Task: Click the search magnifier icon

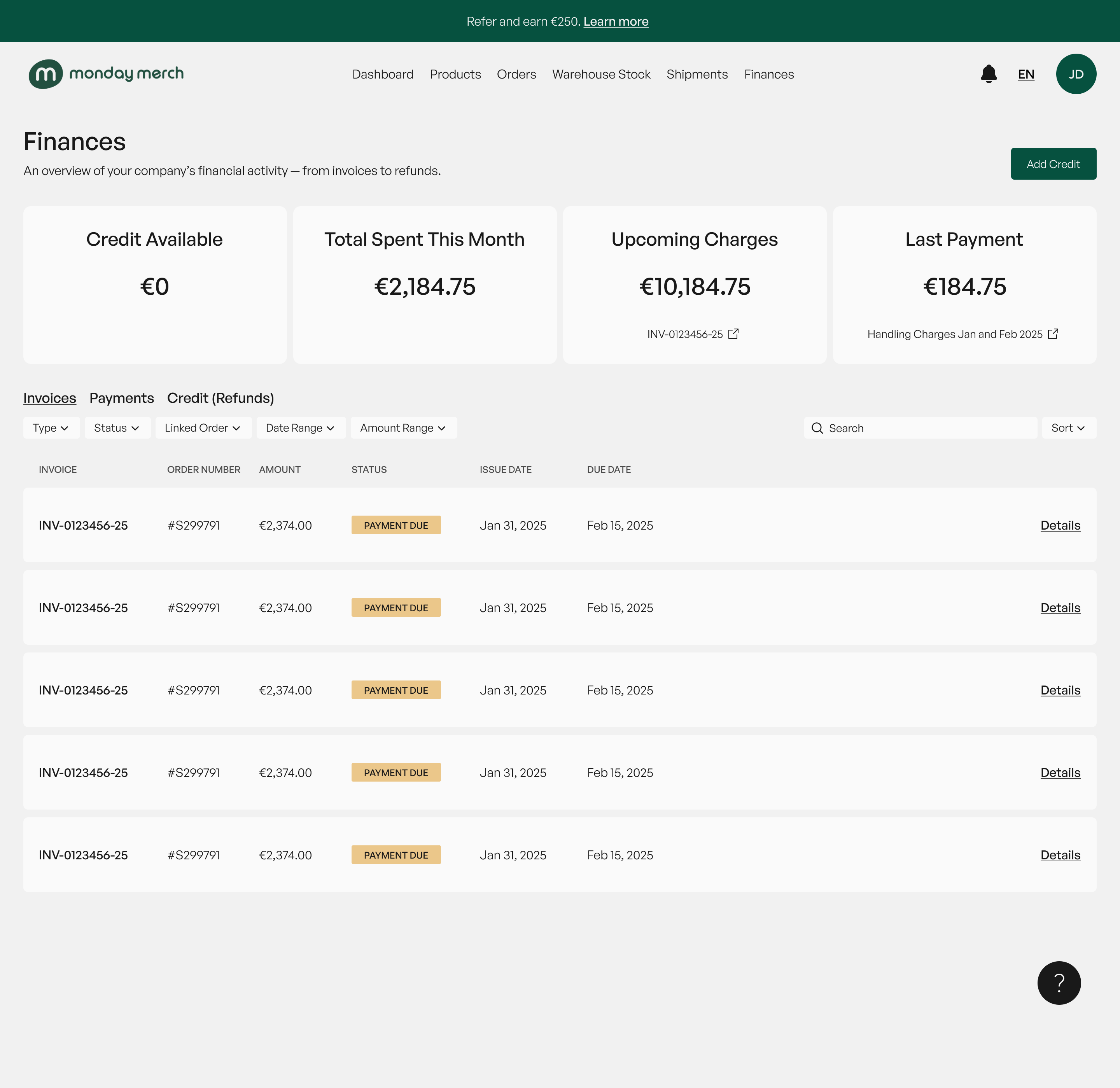Action: click(x=817, y=427)
